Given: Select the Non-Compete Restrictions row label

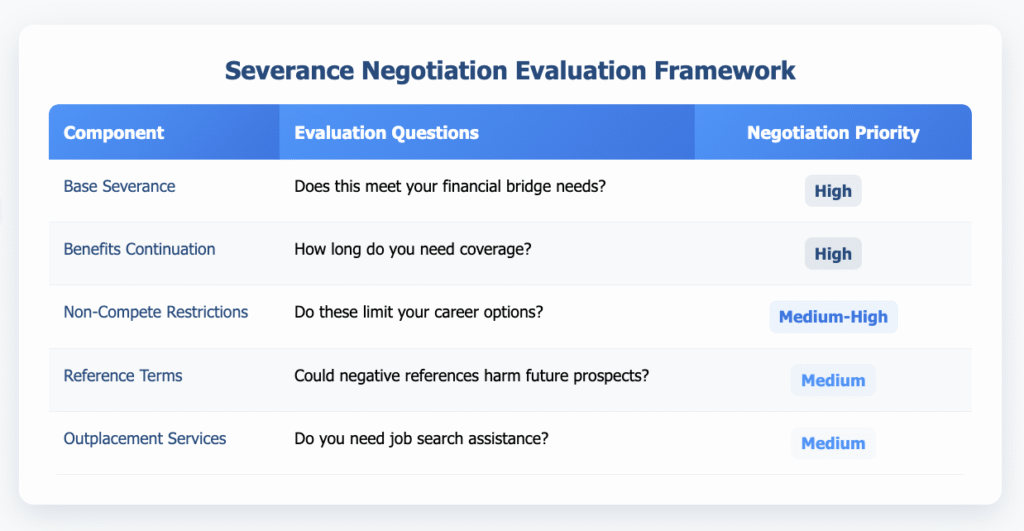Looking at the screenshot, I should (x=155, y=312).
